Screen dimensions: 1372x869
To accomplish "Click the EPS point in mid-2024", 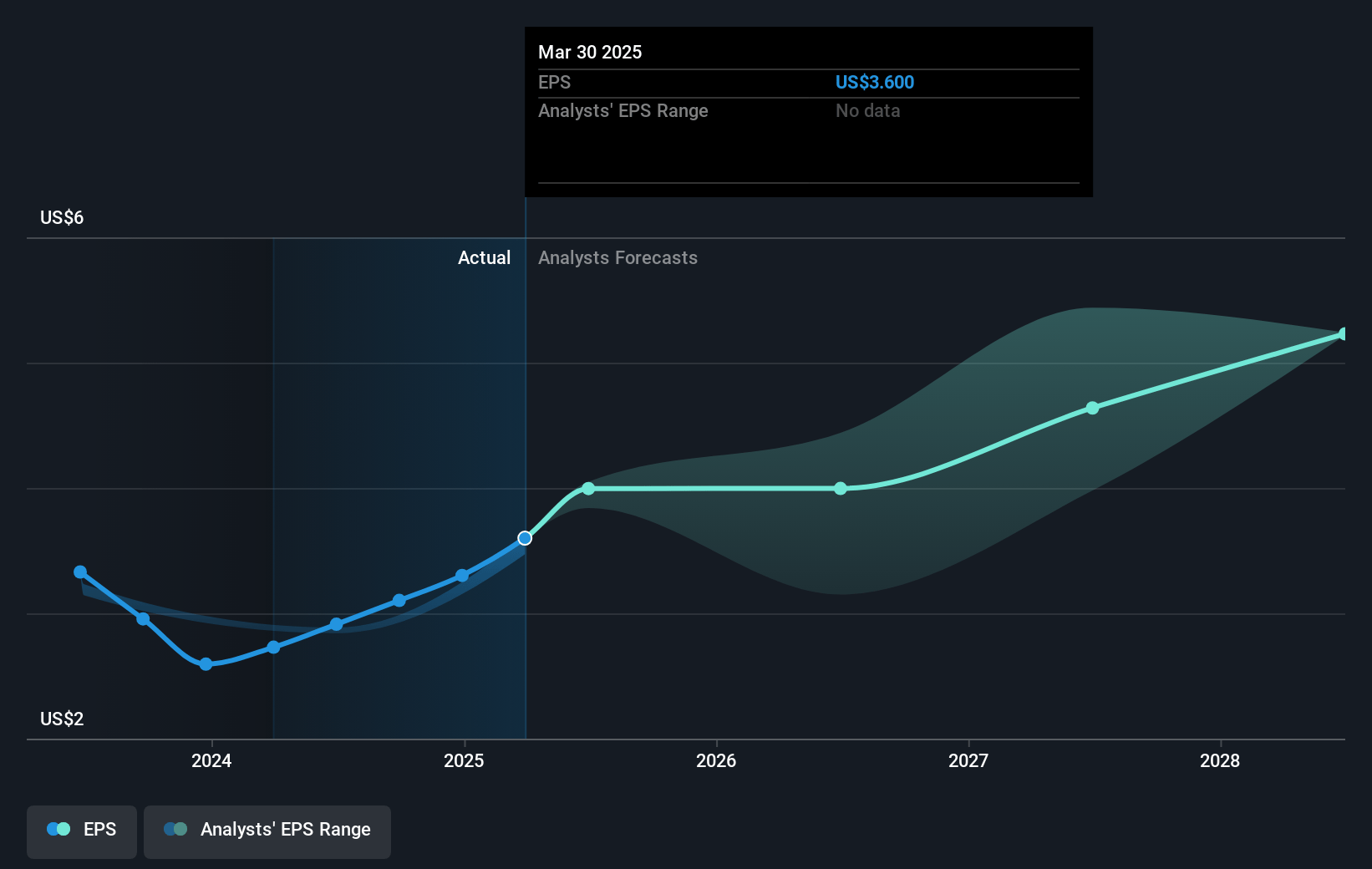I will (336, 624).
